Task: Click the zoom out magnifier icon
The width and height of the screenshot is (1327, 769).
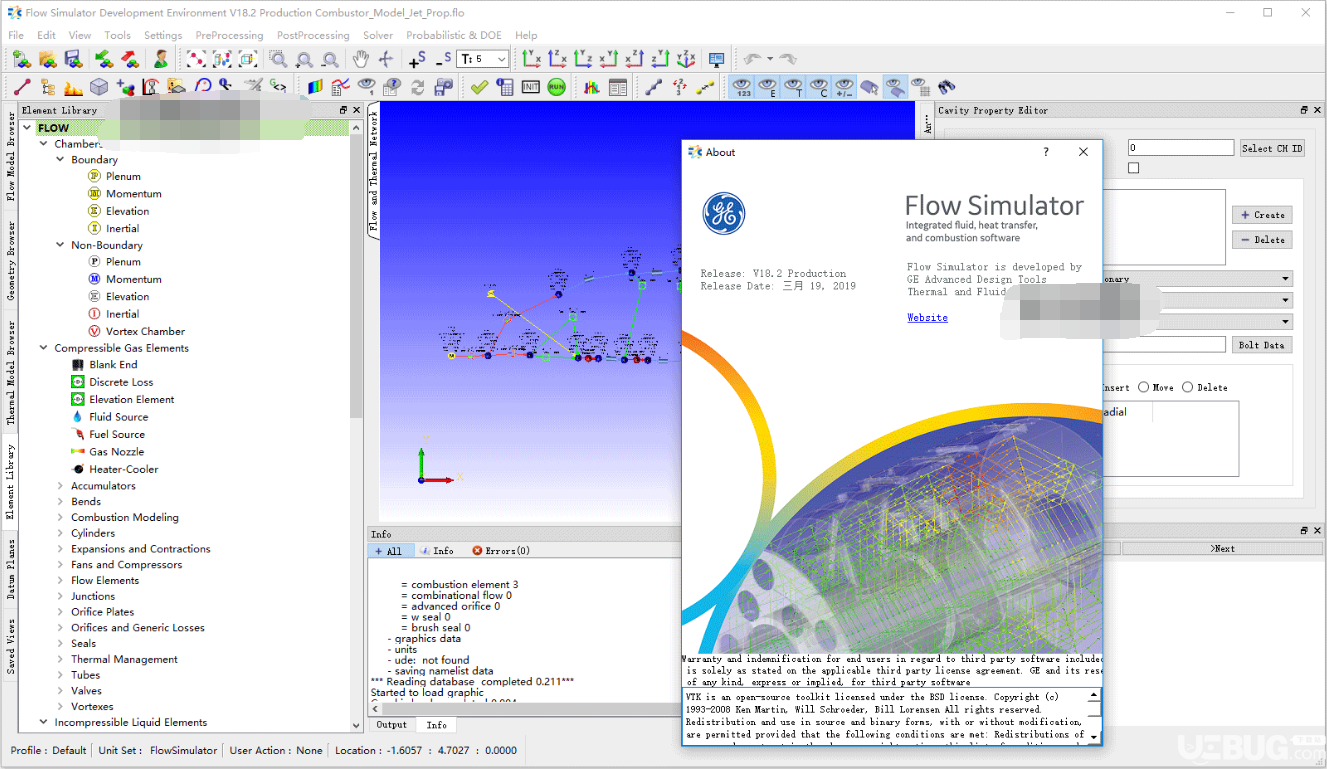Action: click(330, 59)
